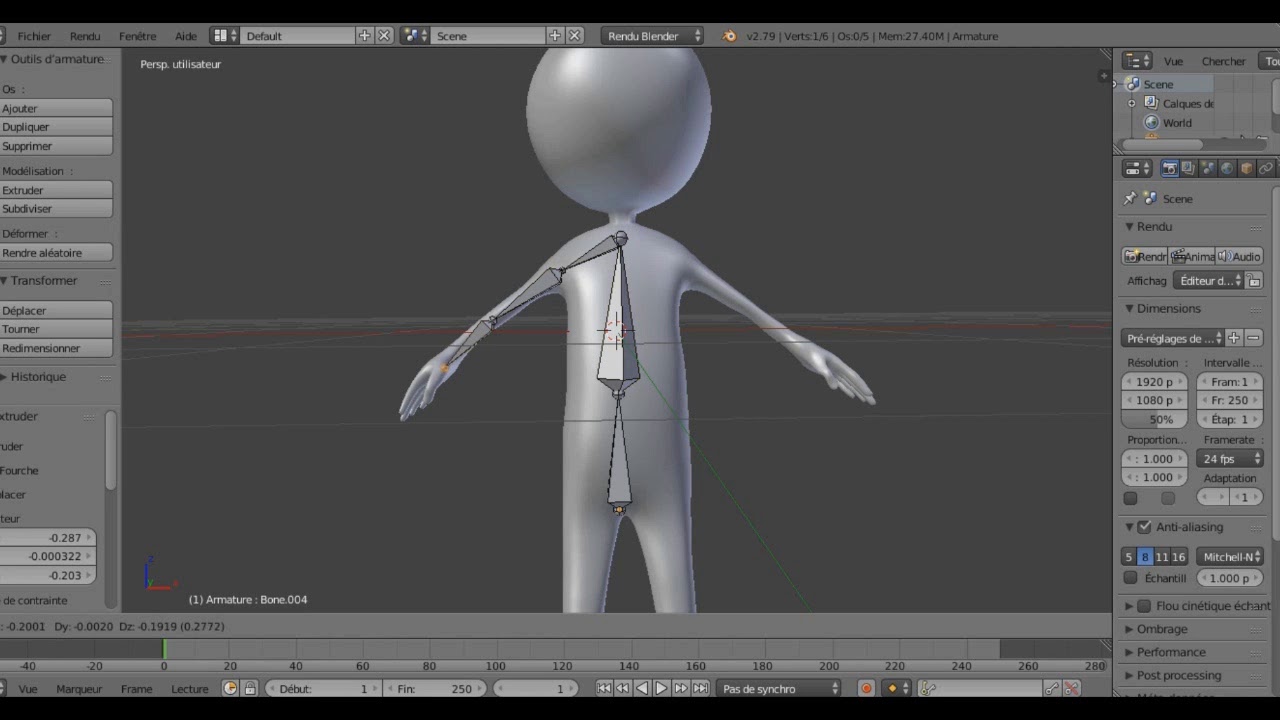The image size is (1280, 720).
Task: Delete the current Scene with the X icon
Action: 575,36
